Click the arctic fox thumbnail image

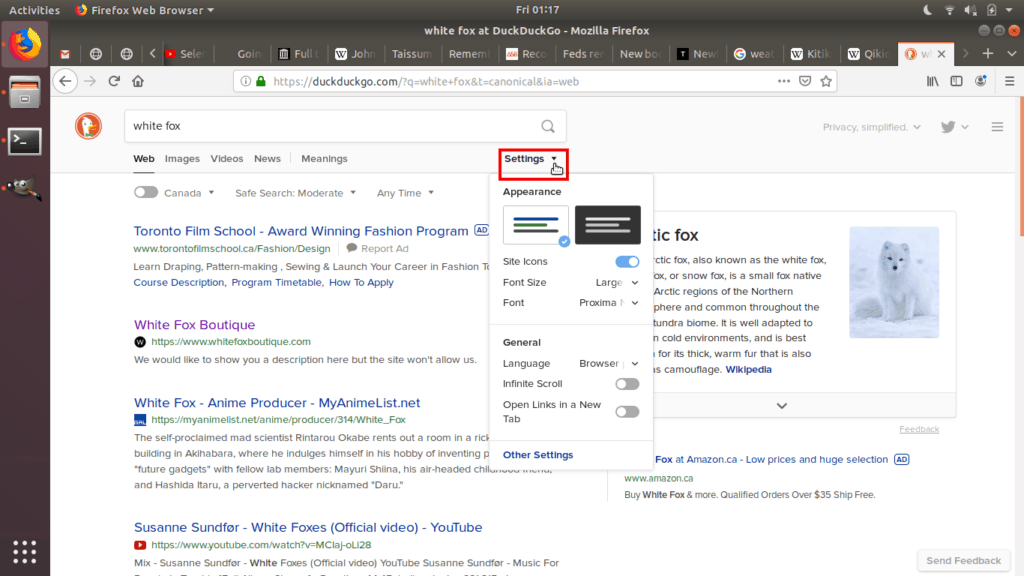click(894, 282)
